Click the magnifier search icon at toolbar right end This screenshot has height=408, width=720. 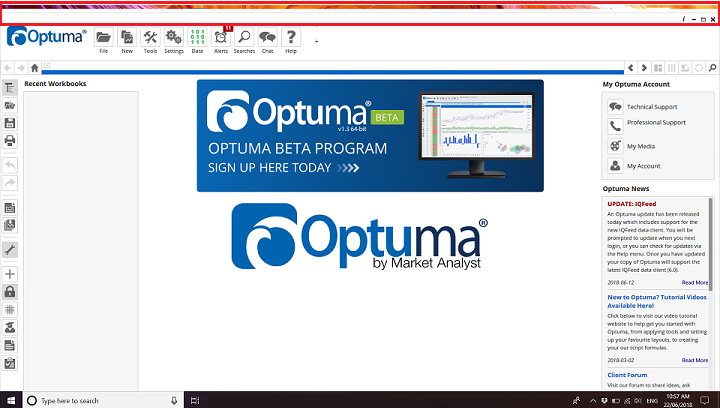point(712,68)
